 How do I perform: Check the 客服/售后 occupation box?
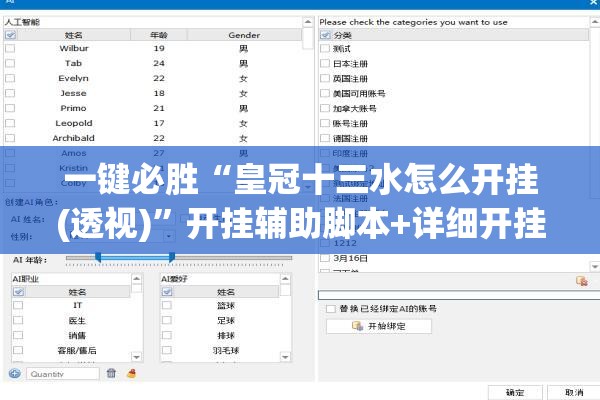[x=18, y=350]
